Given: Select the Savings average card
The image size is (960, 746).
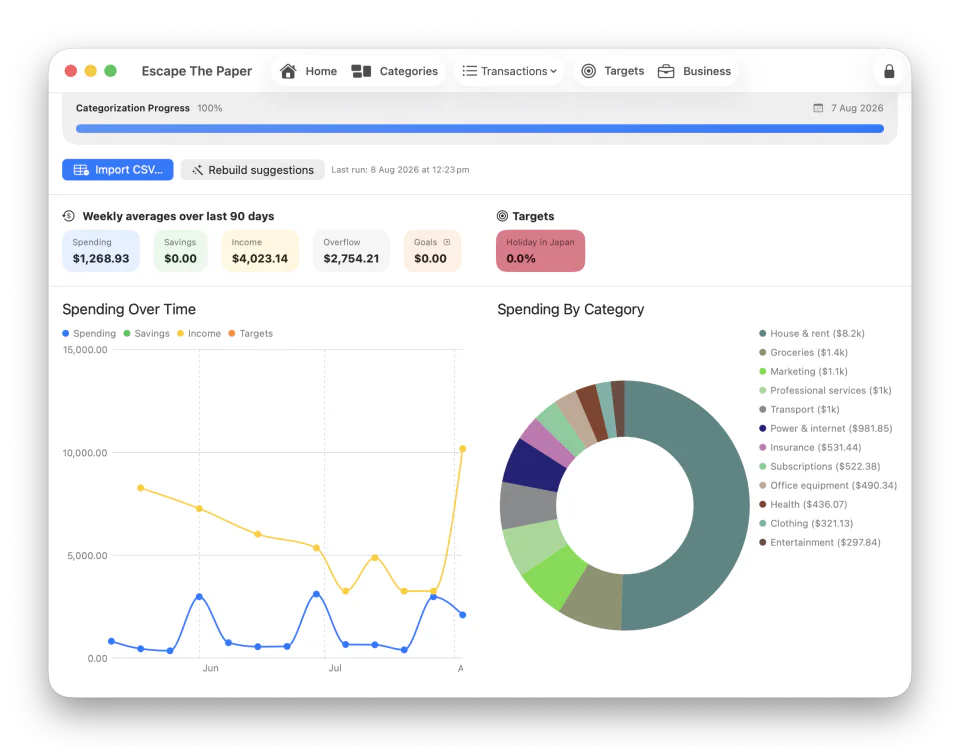Looking at the screenshot, I should [x=181, y=251].
